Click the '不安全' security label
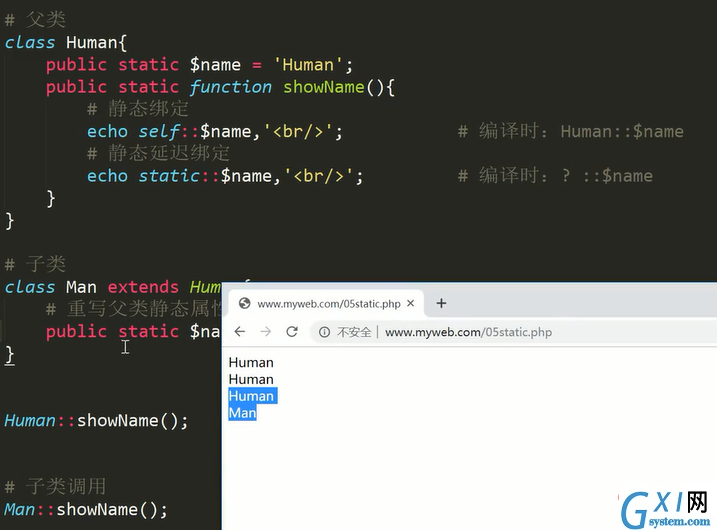 354,332
